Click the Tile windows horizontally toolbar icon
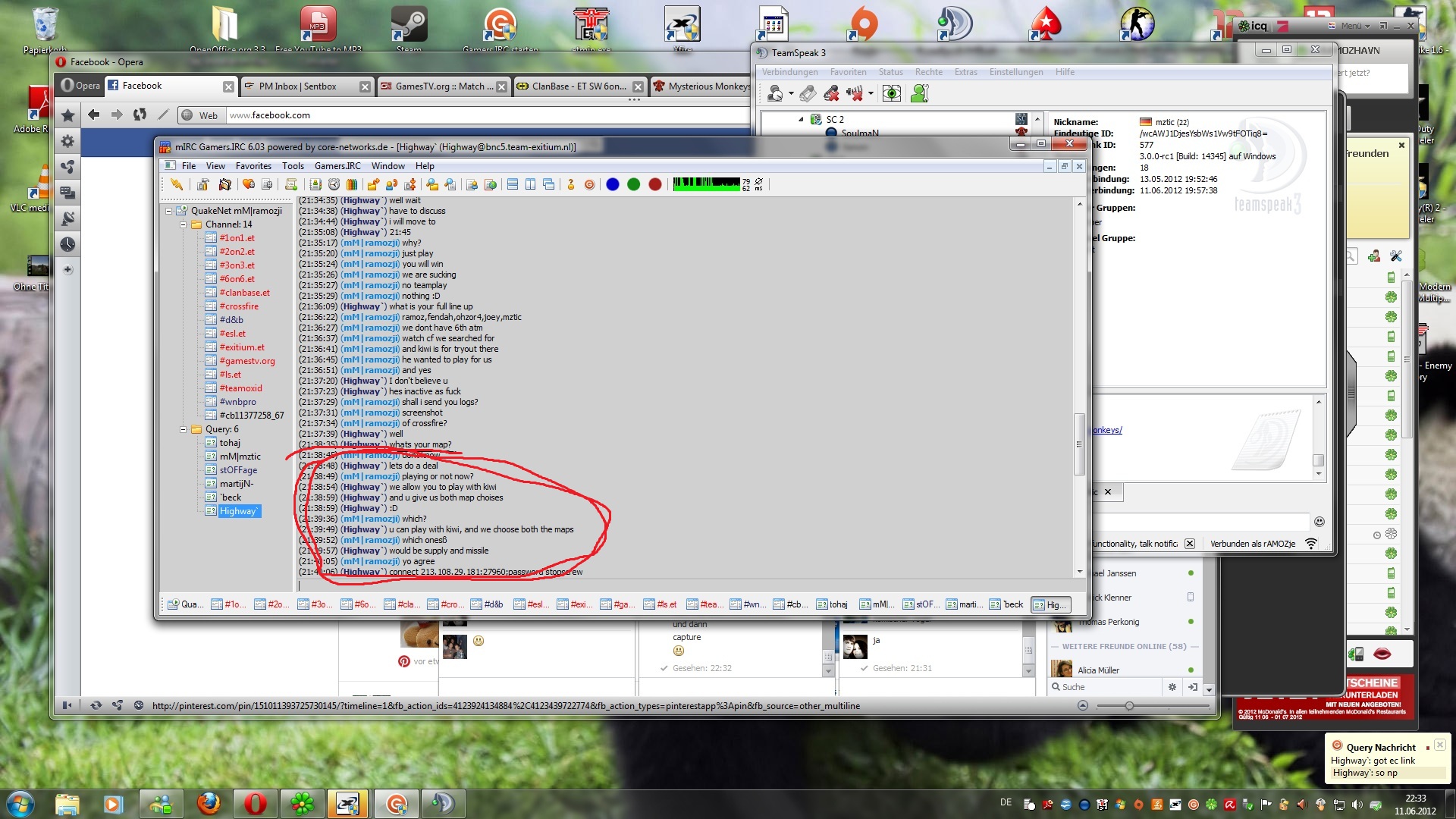1456x819 pixels. pyautogui.click(x=512, y=184)
